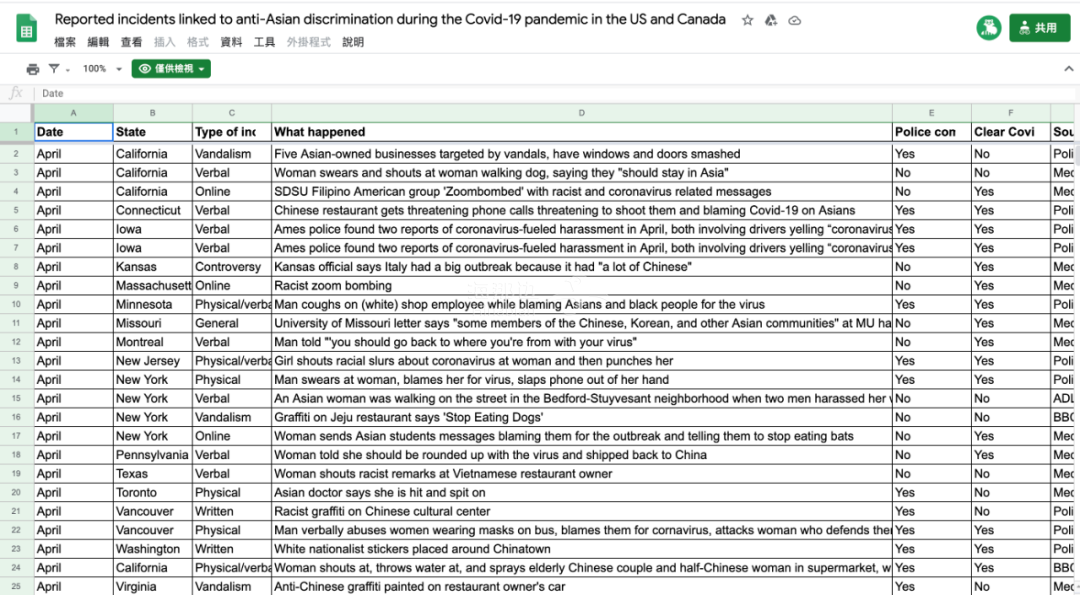Click the Minnesota cell
The width and height of the screenshot is (1080, 595).
point(153,304)
